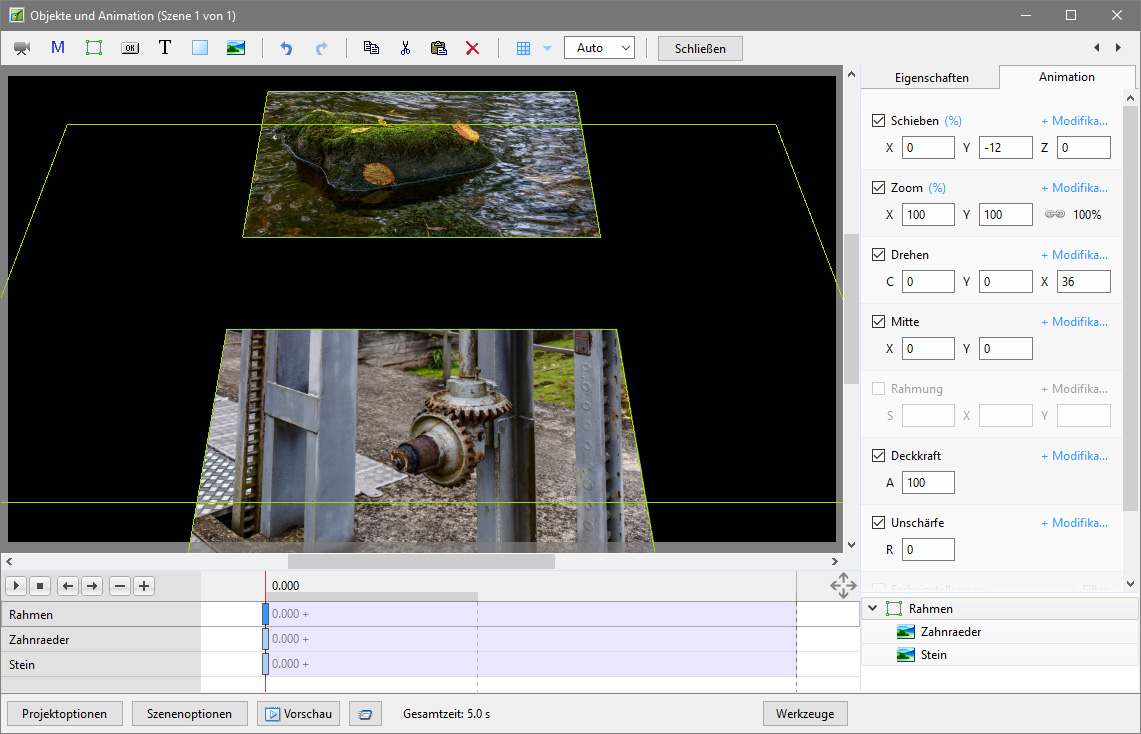The height and width of the screenshot is (734, 1141).
Task: Select Zahnraeder in the object tree
Action: point(950,632)
